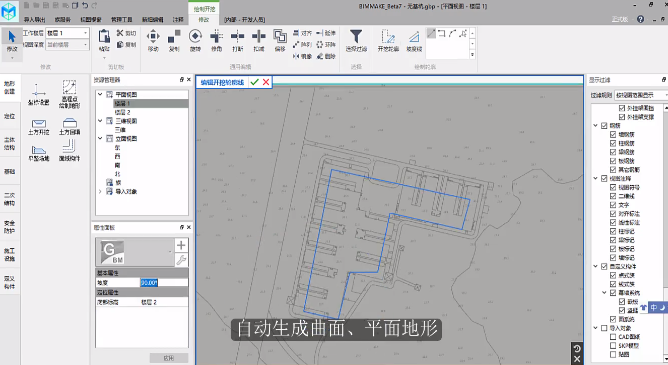This screenshot has width=668, height=365.
Task: Choose the straight line draw mode
Action: coord(431,33)
